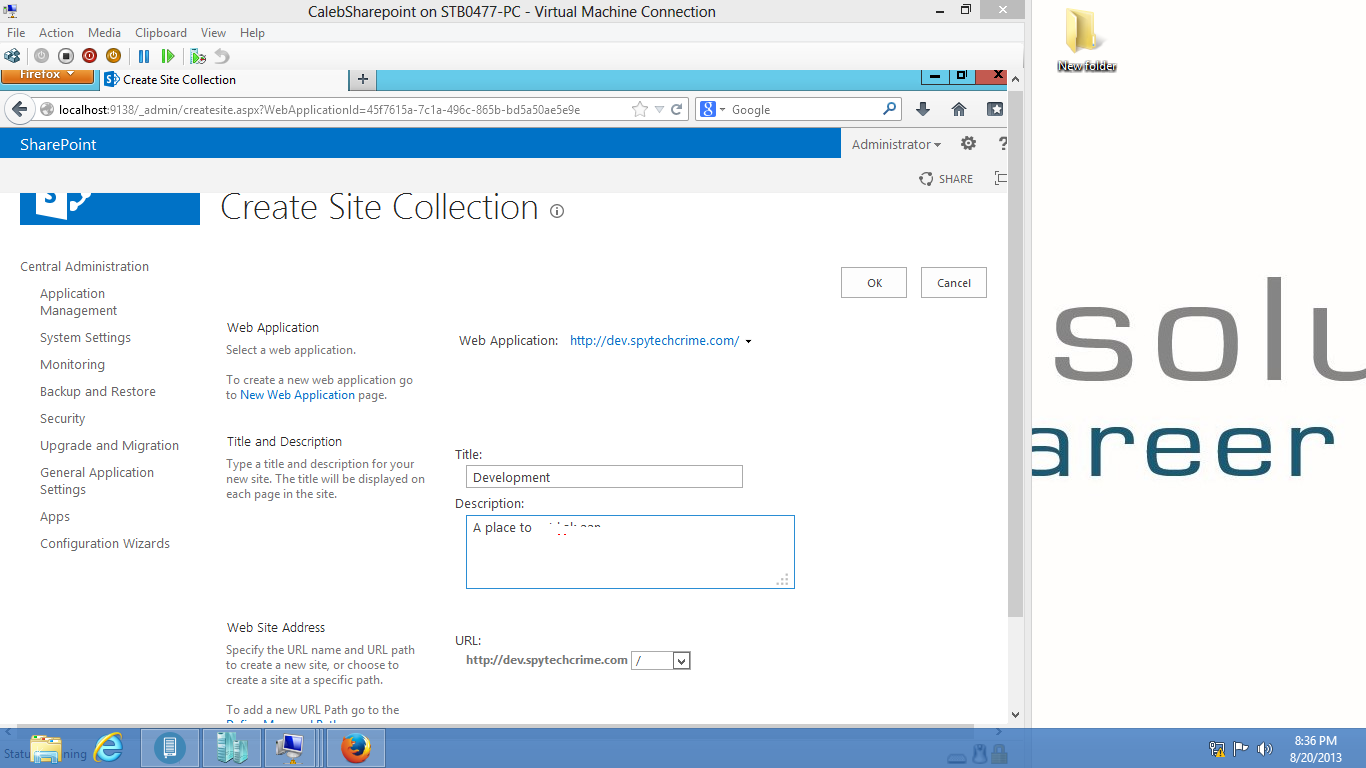Viewport: 1366px width, 768px height.
Task: Open the New folder desktop icon
Action: tap(1087, 40)
